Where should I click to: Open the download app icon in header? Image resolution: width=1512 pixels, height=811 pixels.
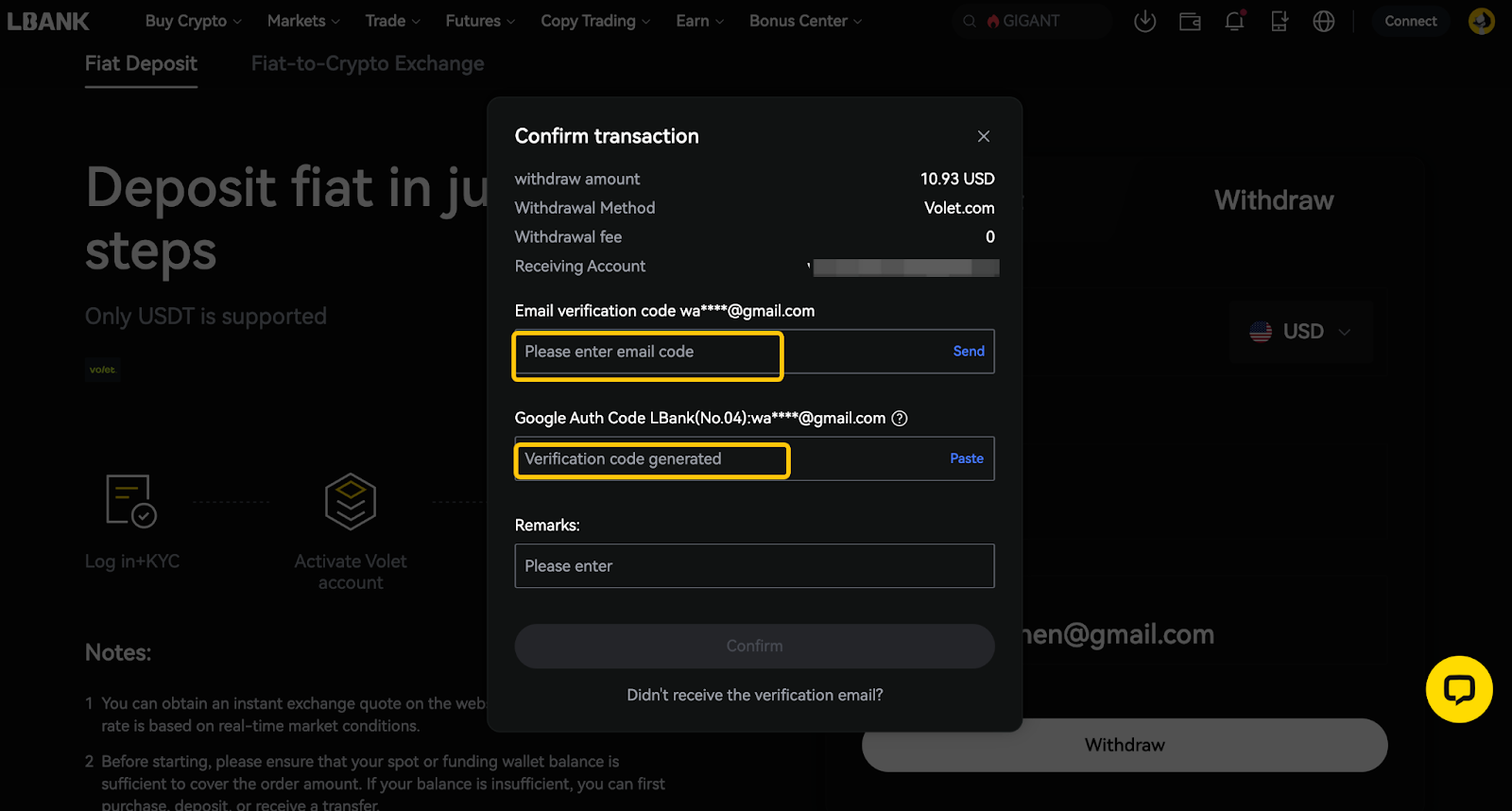pyautogui.click(x=1144, y=21)
